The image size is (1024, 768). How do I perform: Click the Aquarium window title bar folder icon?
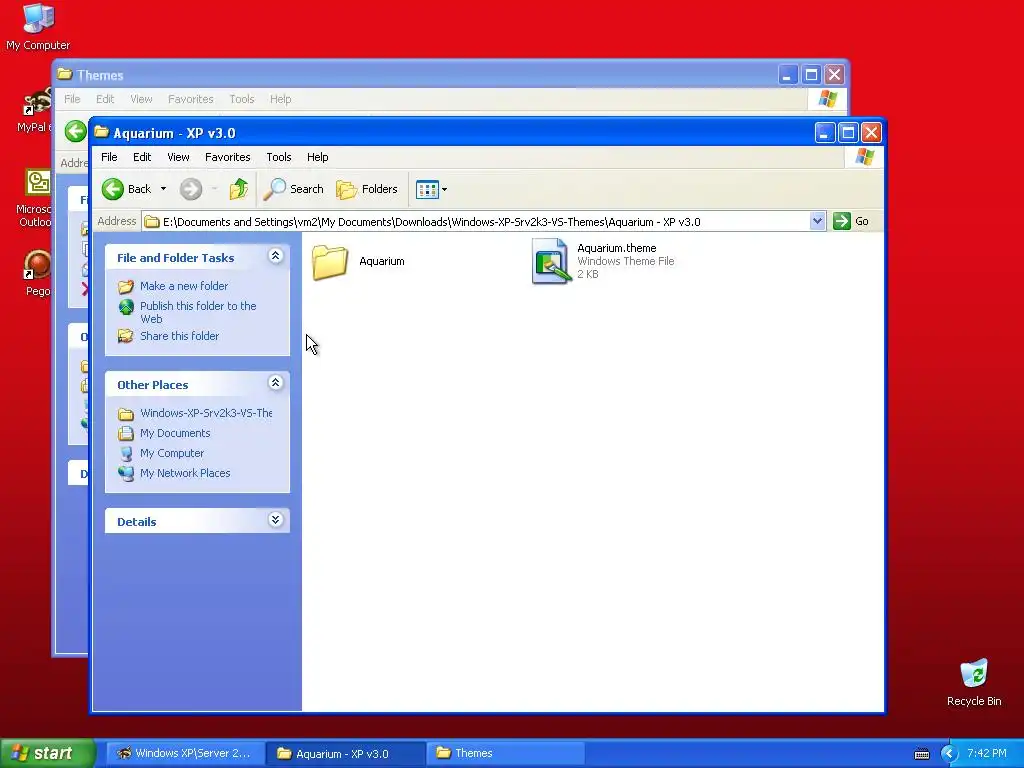point(101,133)
